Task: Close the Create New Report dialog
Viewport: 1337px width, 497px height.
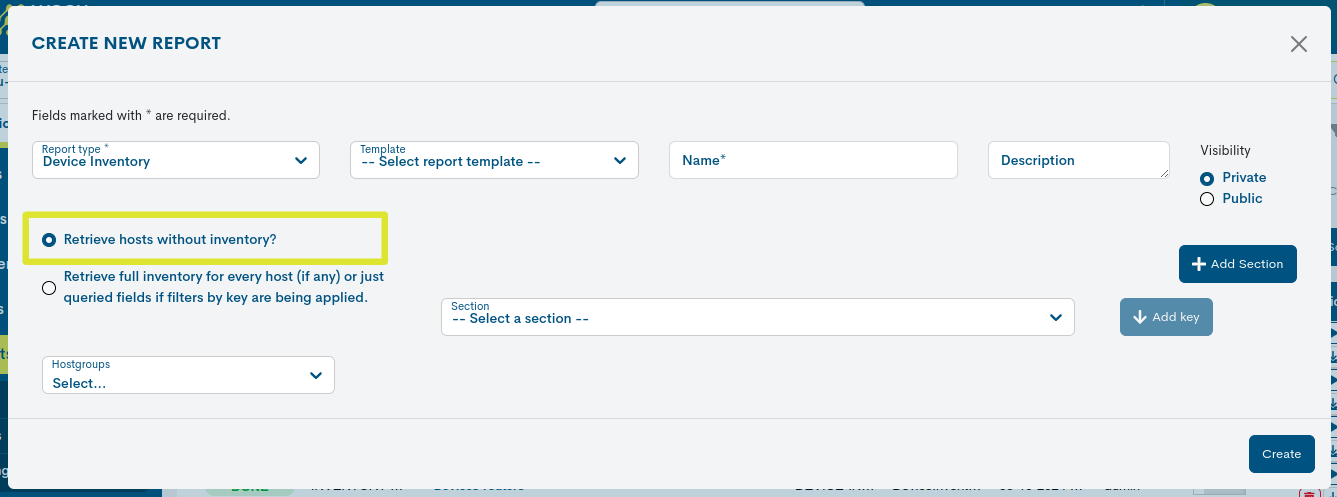Action: click(x=1298, y=44)
